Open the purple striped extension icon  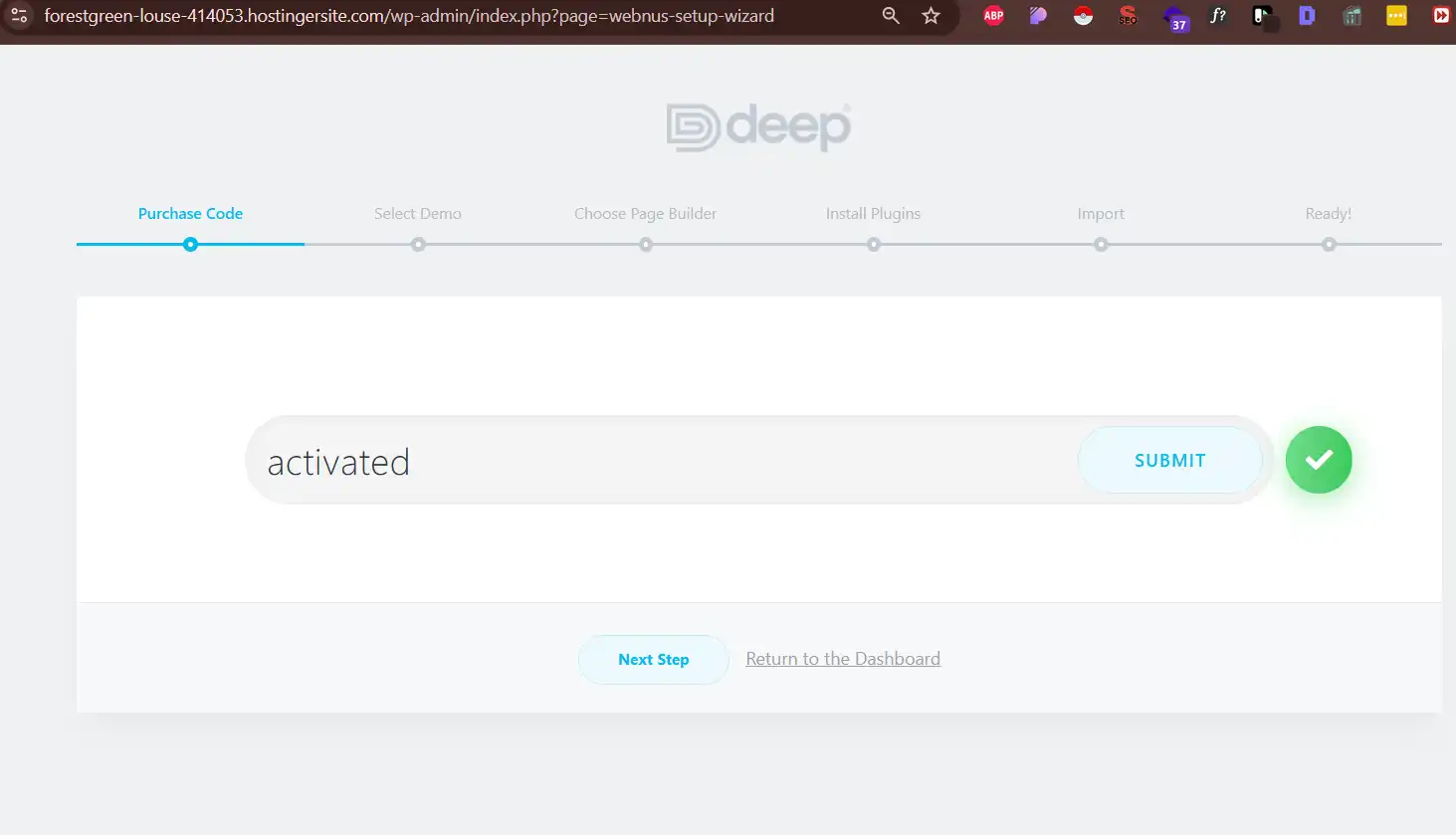[1038, 15]
